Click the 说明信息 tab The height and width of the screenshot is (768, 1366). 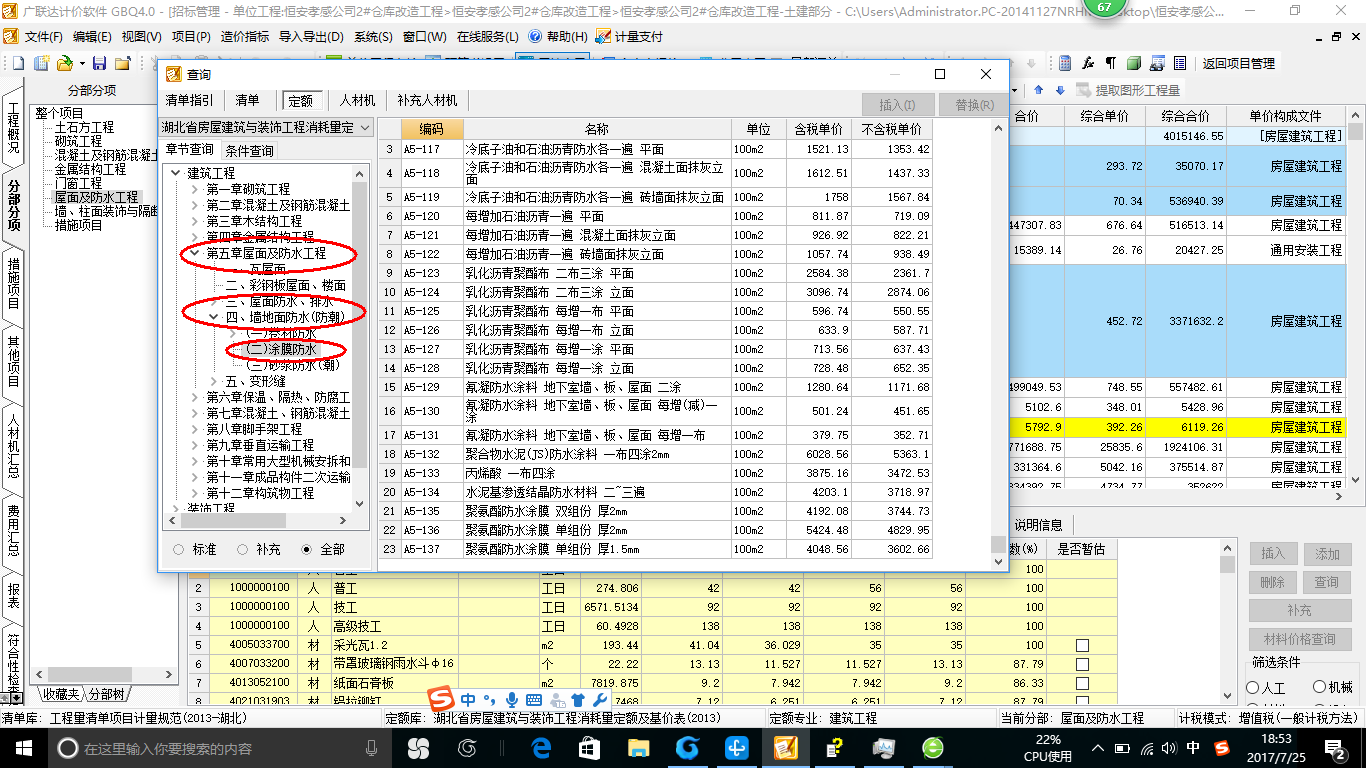[1039, 525]
